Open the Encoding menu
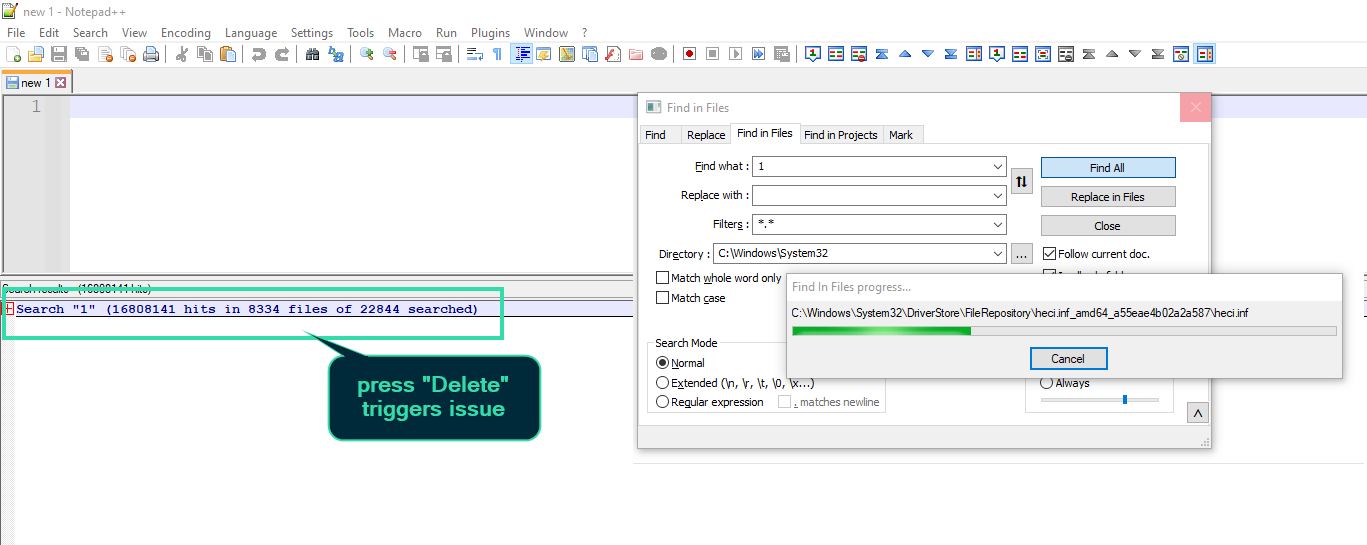 pyautogui.click(x=186, y=33)
